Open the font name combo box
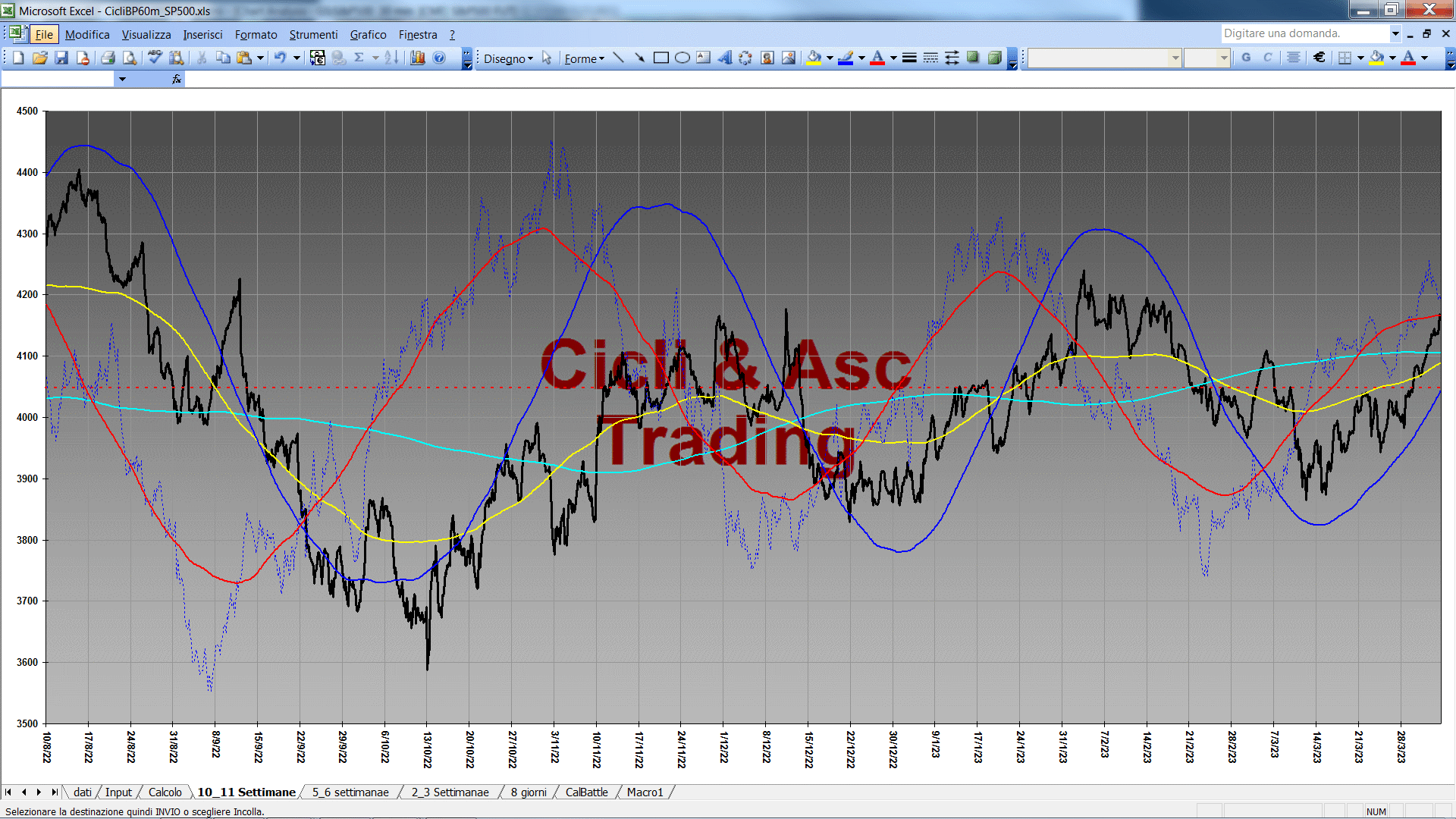The height and width of the screenshot is (819, 1456). click(x=1104, y=58)
